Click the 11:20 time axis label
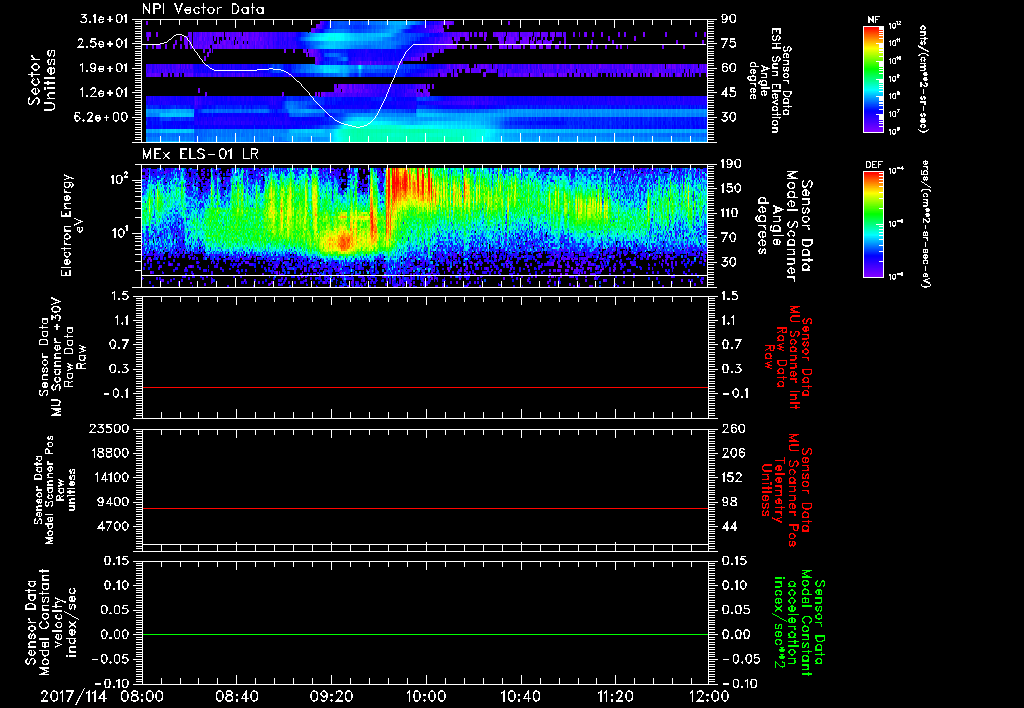Image resolution: width=1024 pixels, height=708 pixels. point(615,695)
